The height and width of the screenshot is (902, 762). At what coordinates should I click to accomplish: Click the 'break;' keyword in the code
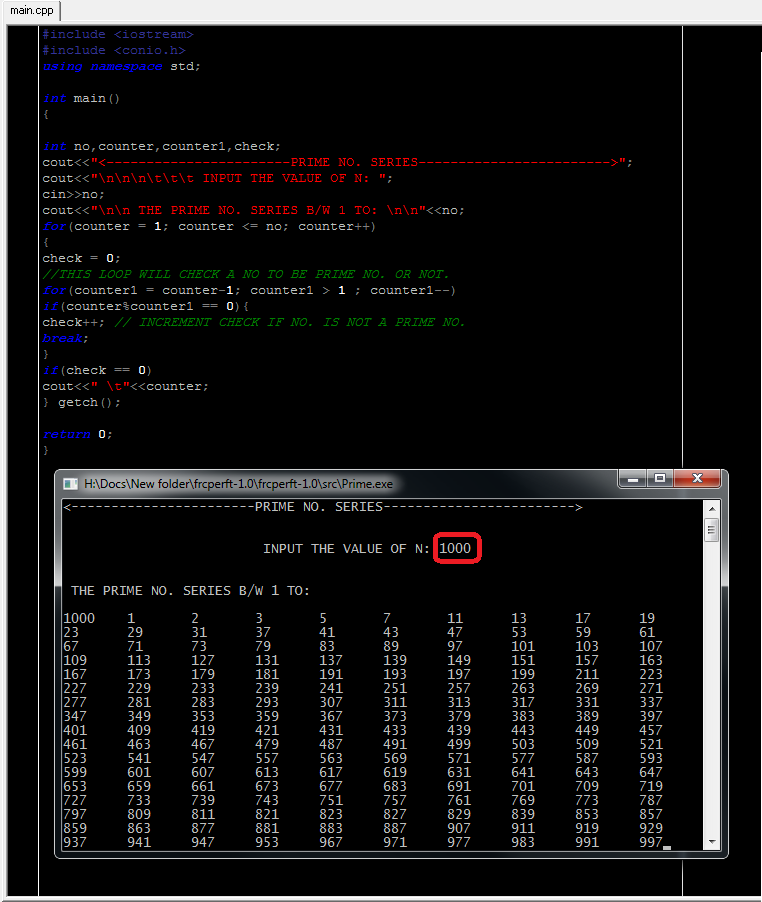click(x=65, y=338)
